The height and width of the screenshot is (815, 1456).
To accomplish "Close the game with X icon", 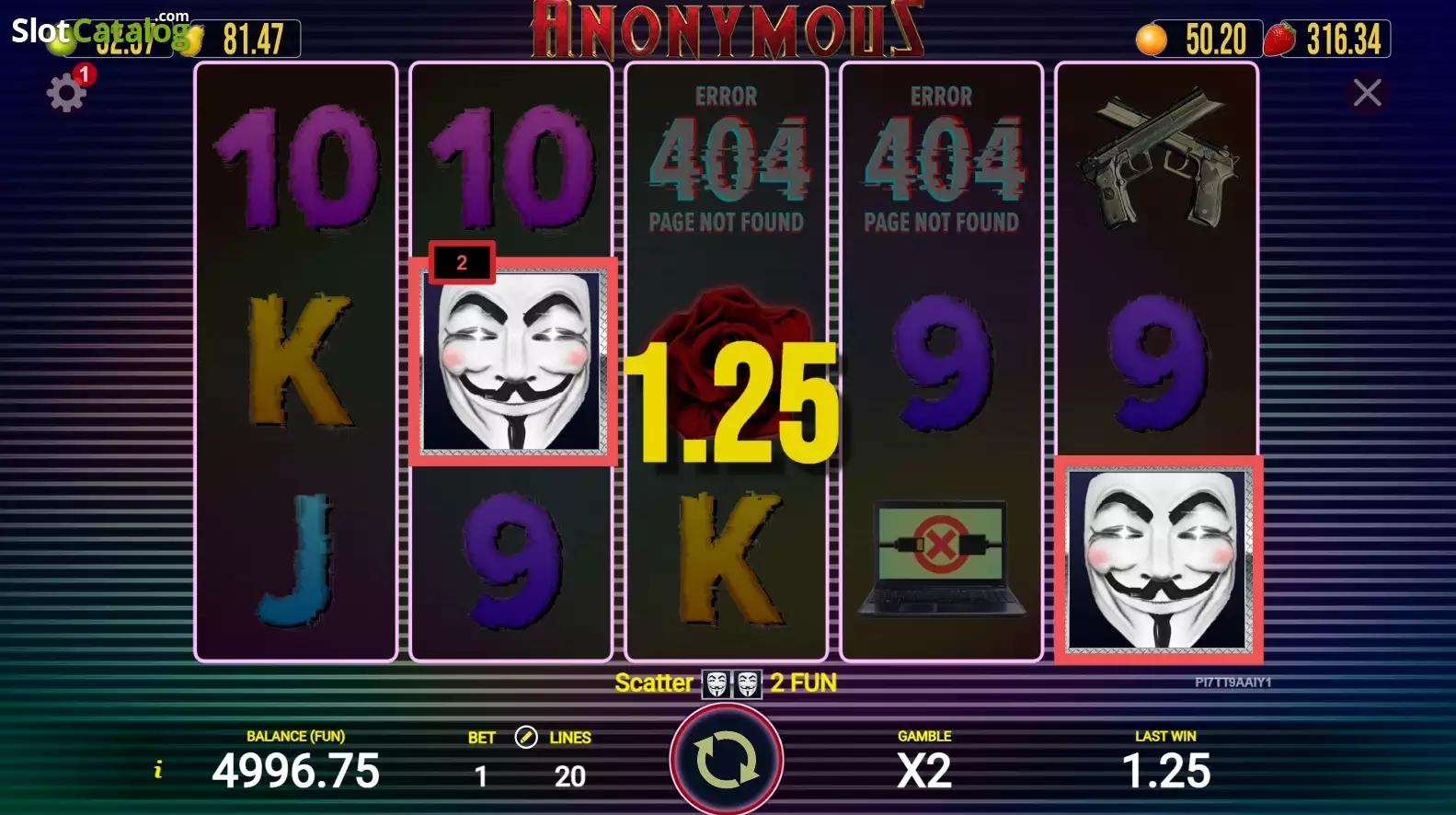I will [1367, 93].
